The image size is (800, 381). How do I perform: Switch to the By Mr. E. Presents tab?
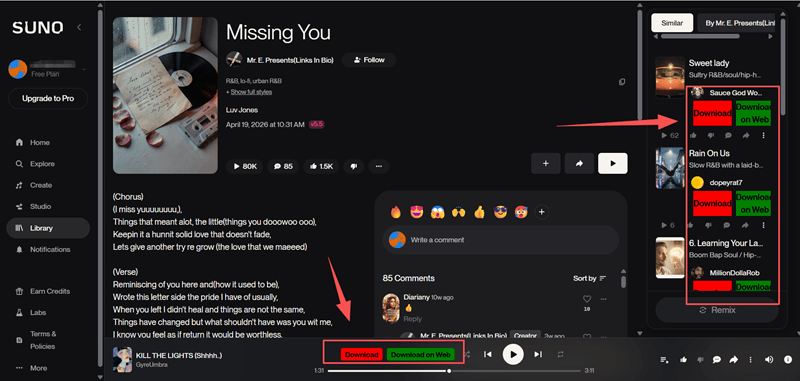pyautogui.click(x=736, y=23)
